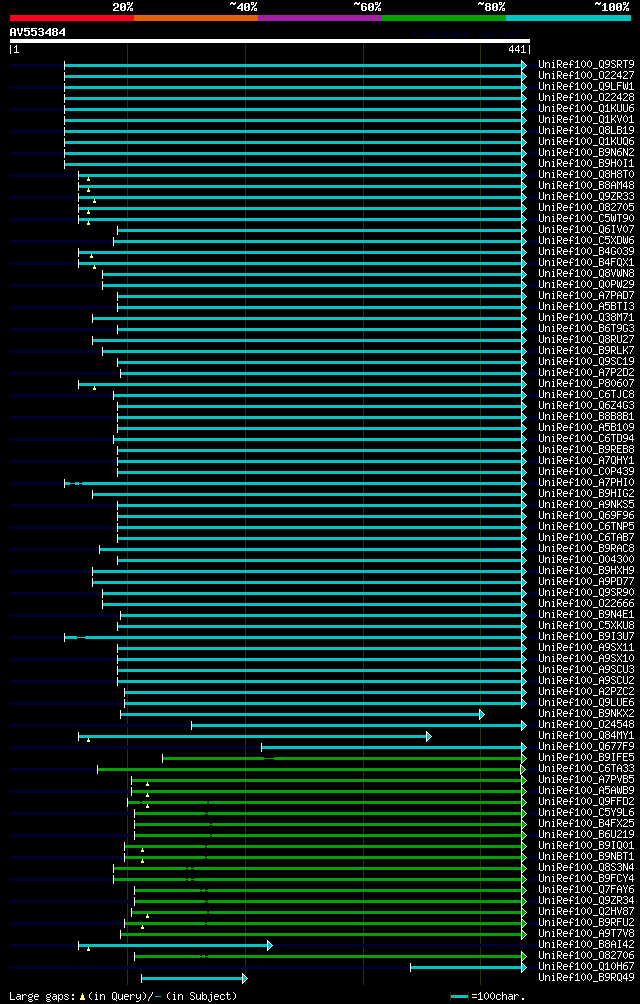This screenshot has height=1004, width=640.
Task: Select hit label UniRef100_O04300
Action: tap(586, 560)
